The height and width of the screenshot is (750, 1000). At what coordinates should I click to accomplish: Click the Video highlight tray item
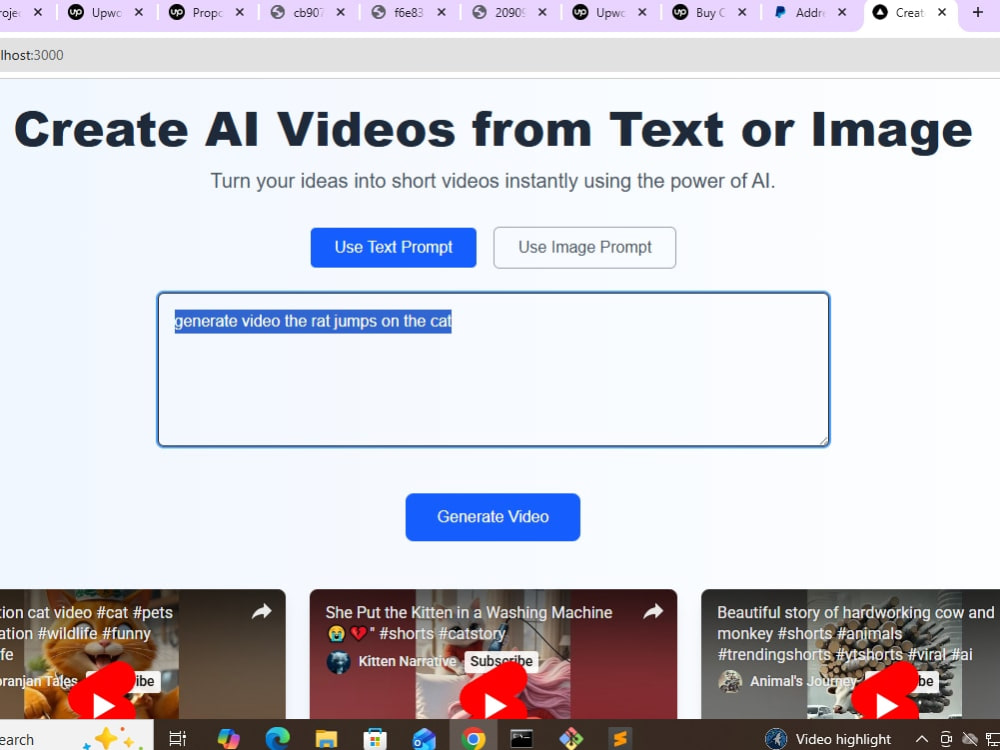[x=828, y=739]
